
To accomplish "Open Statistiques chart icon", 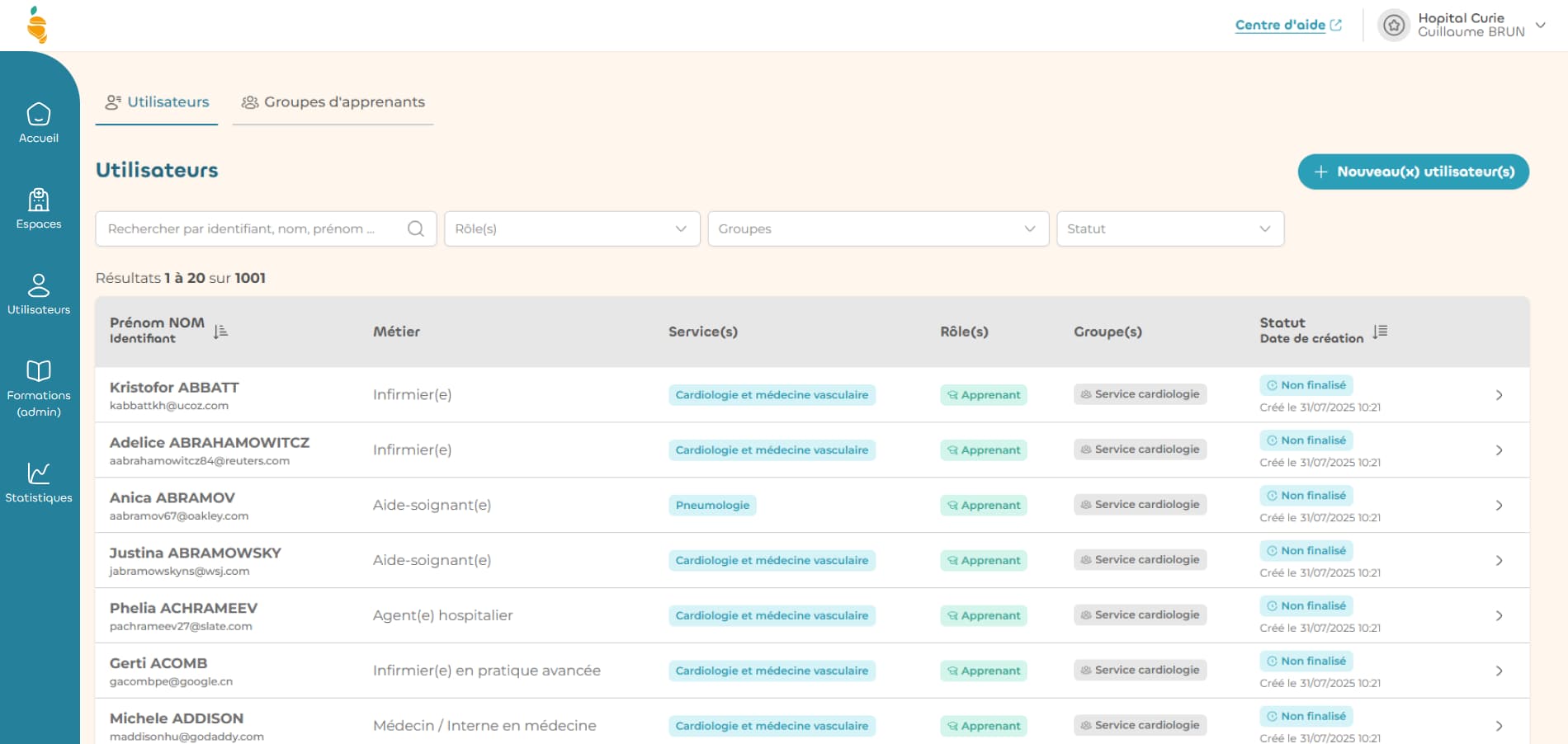I will click(39, 473).
